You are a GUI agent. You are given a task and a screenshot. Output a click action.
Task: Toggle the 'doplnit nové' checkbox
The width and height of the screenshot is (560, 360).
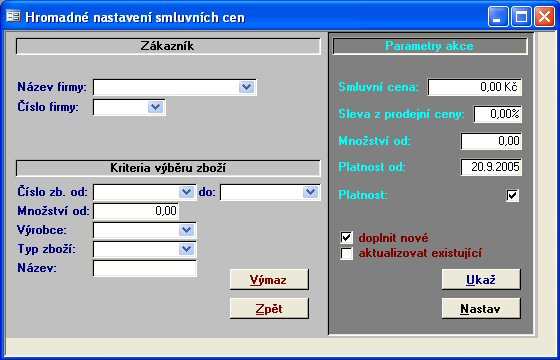(x=346, y=238)
